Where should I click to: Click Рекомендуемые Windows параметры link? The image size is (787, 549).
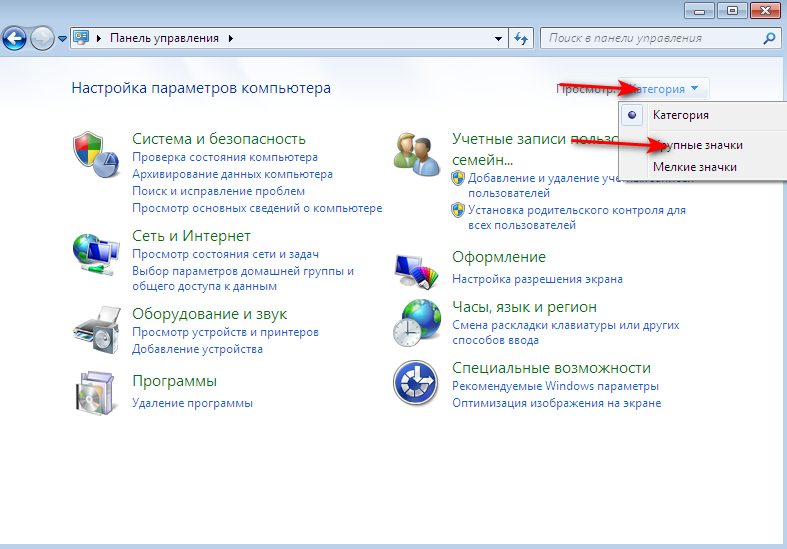pyautogui.click(x=555, y=386)
